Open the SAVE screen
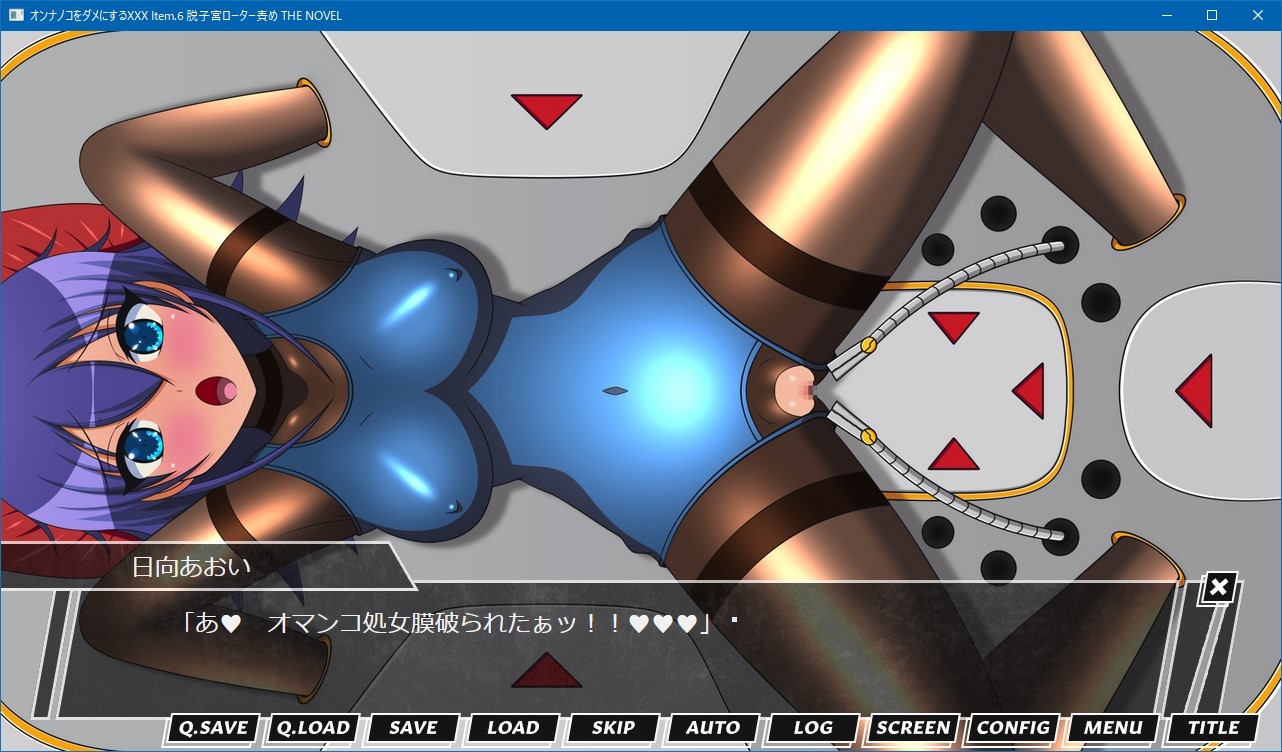 (413, 728)
